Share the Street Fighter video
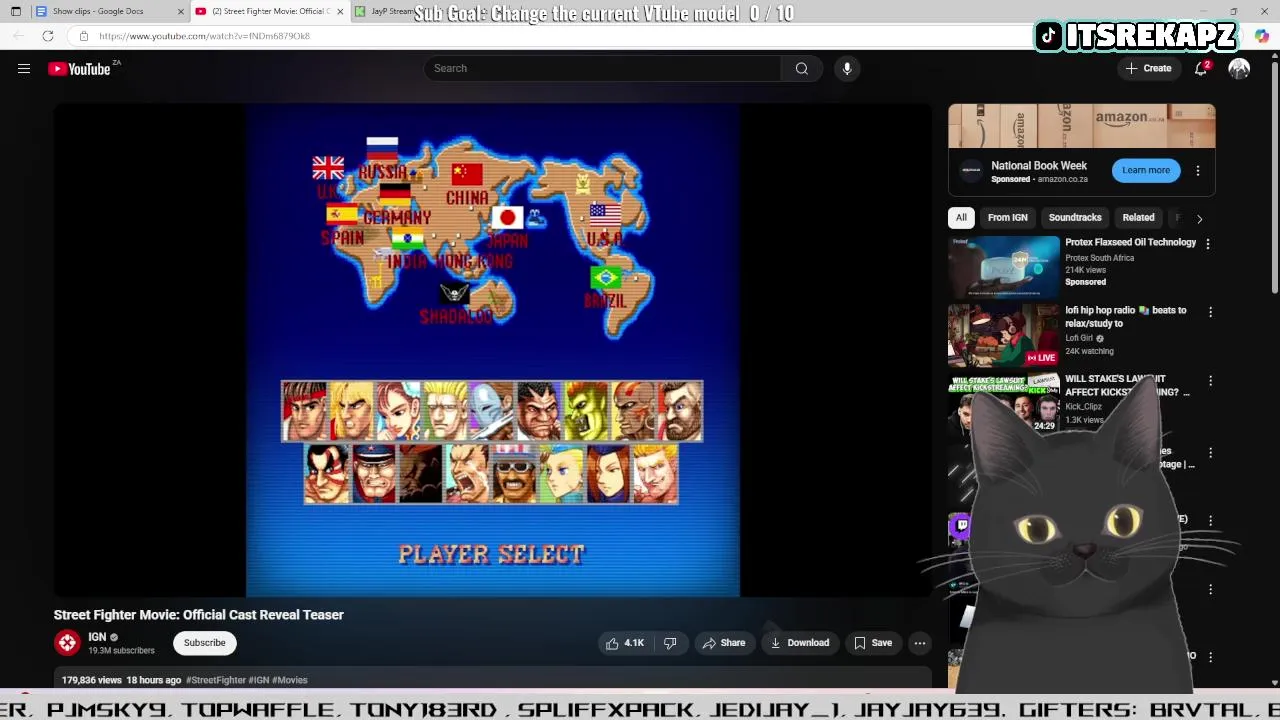The image size is (1280, 720). point(723,643)
